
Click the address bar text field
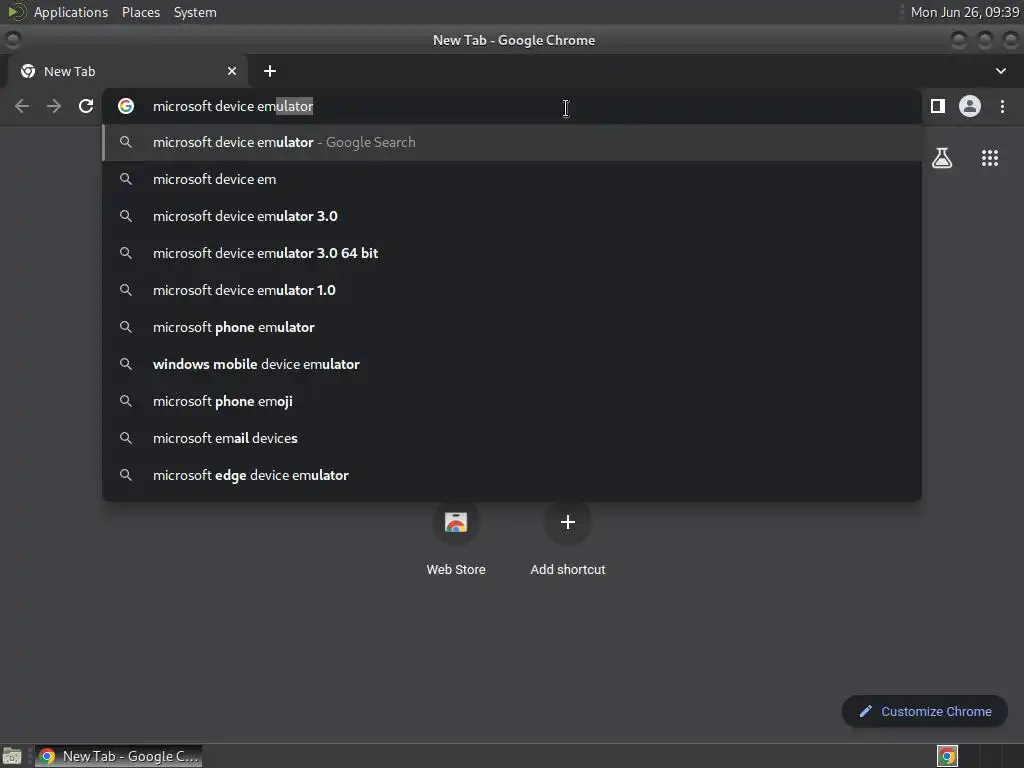(x=512, y=106)
